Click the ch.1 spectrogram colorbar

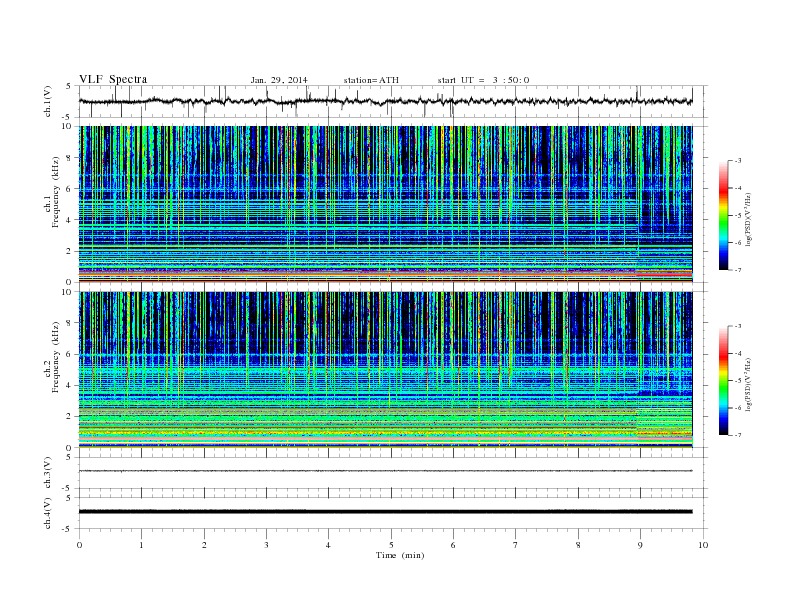[x=723, y=216]
